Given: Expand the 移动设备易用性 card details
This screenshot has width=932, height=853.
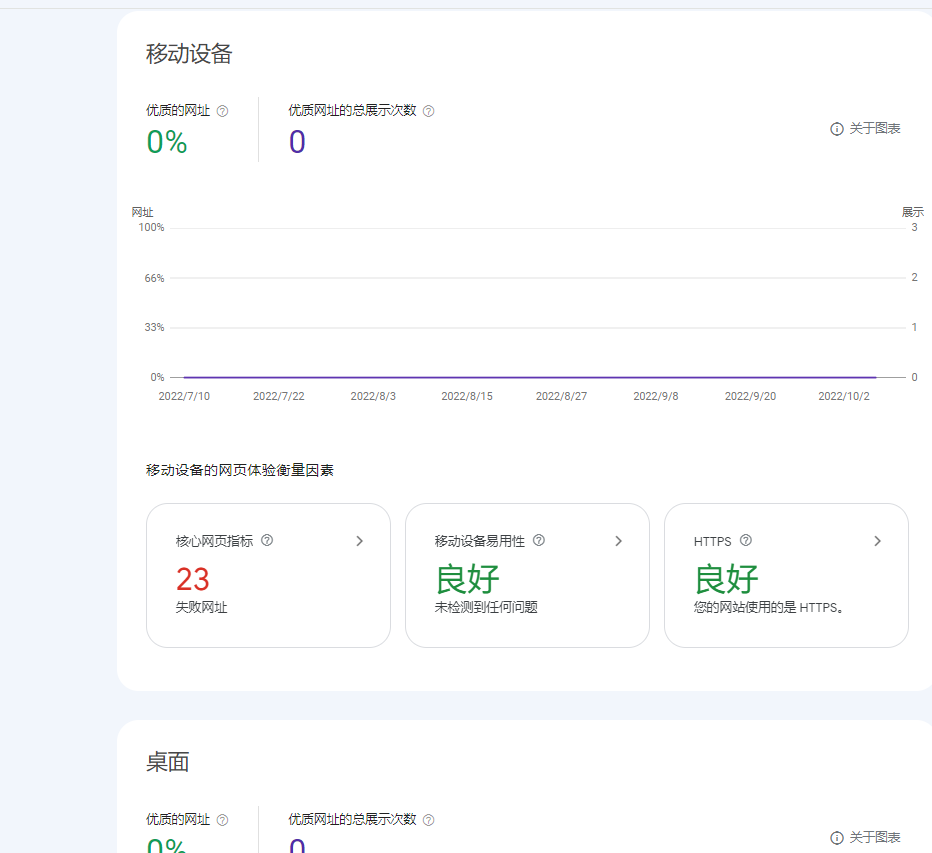Looking at the screenshot, I should [618, 540].
